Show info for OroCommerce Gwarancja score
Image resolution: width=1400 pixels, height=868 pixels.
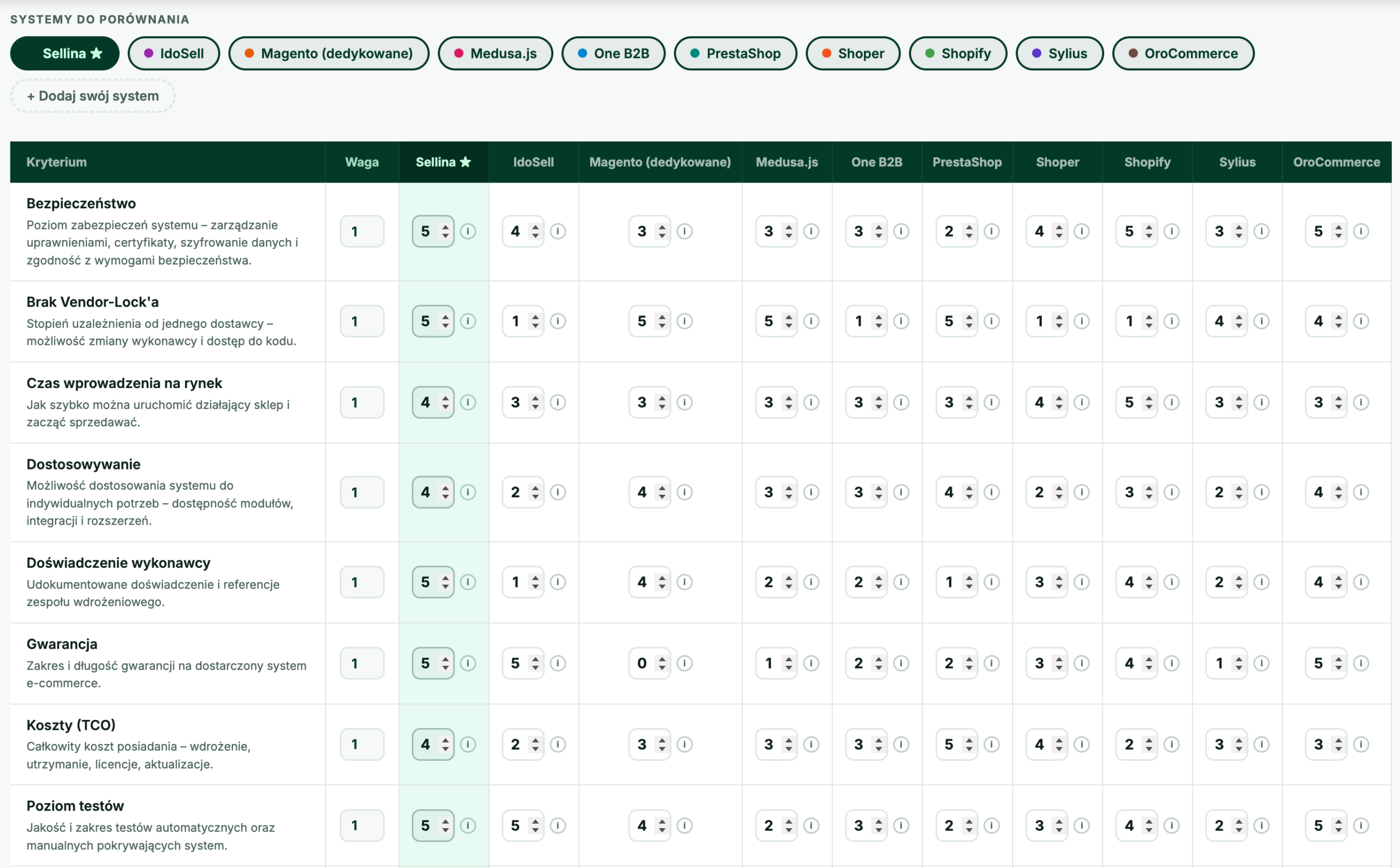coord(1361,663)
